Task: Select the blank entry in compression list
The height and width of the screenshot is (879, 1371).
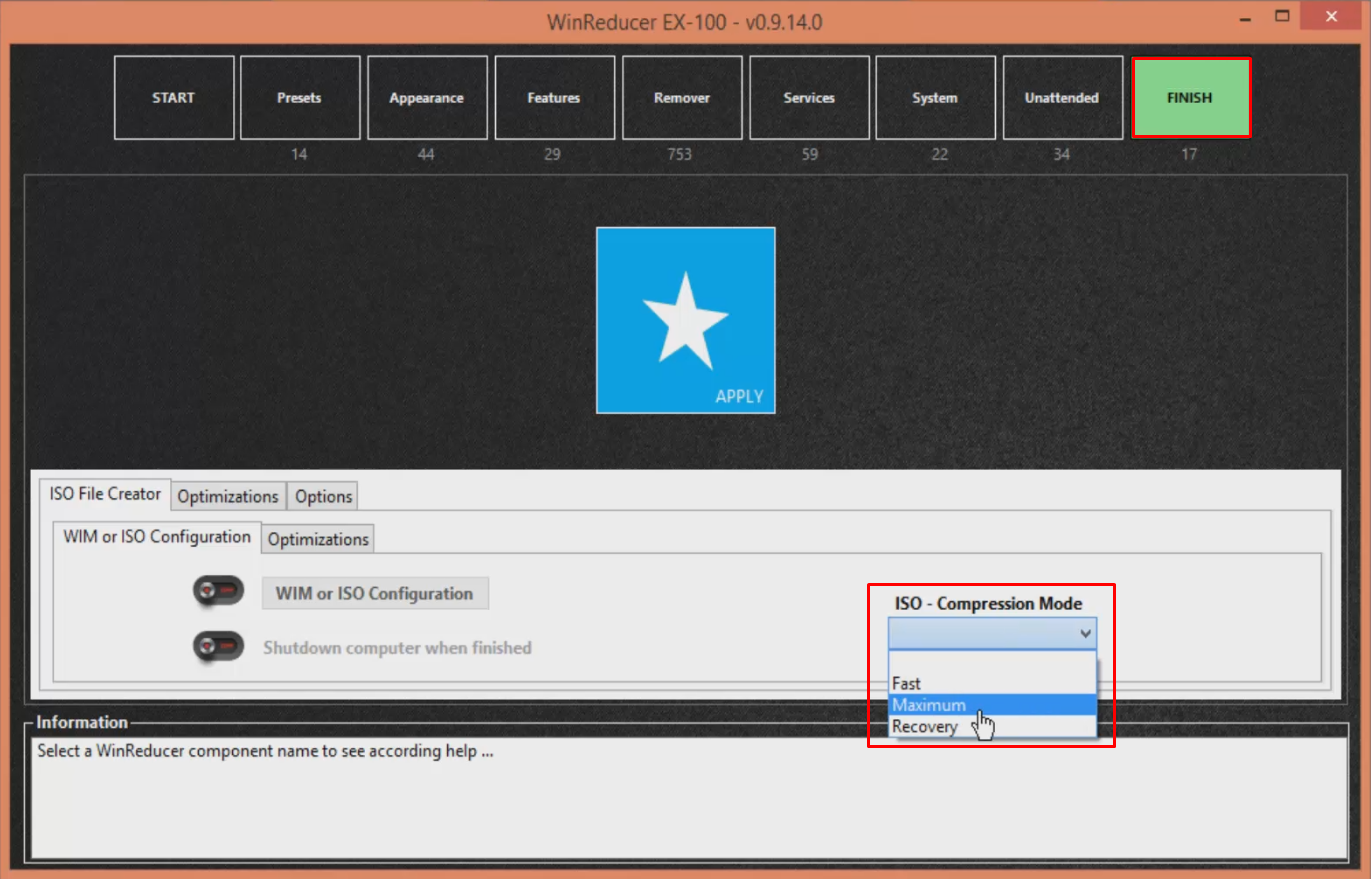Action: [x=992, y=663]
